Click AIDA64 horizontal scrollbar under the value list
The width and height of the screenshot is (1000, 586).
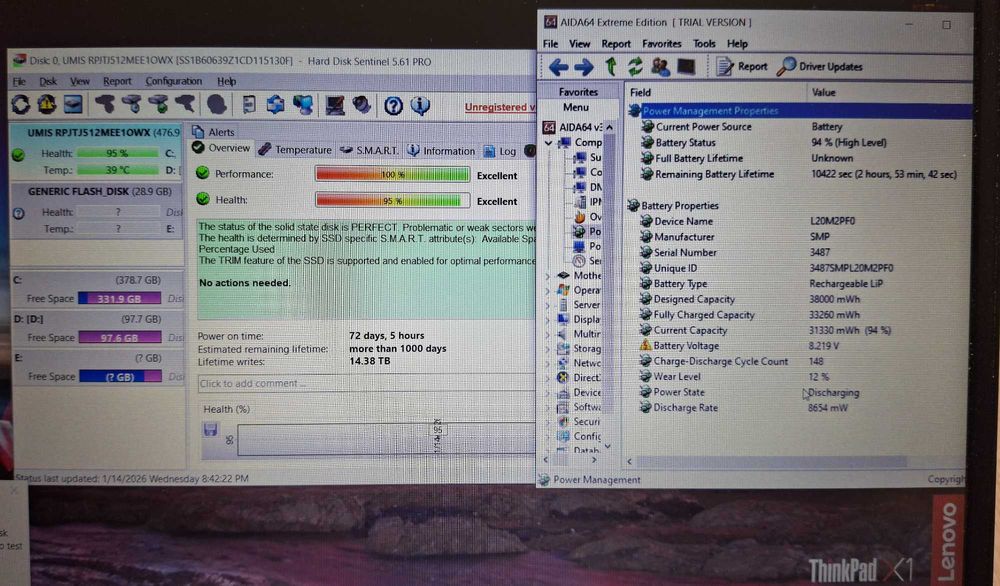click(770, 461)
